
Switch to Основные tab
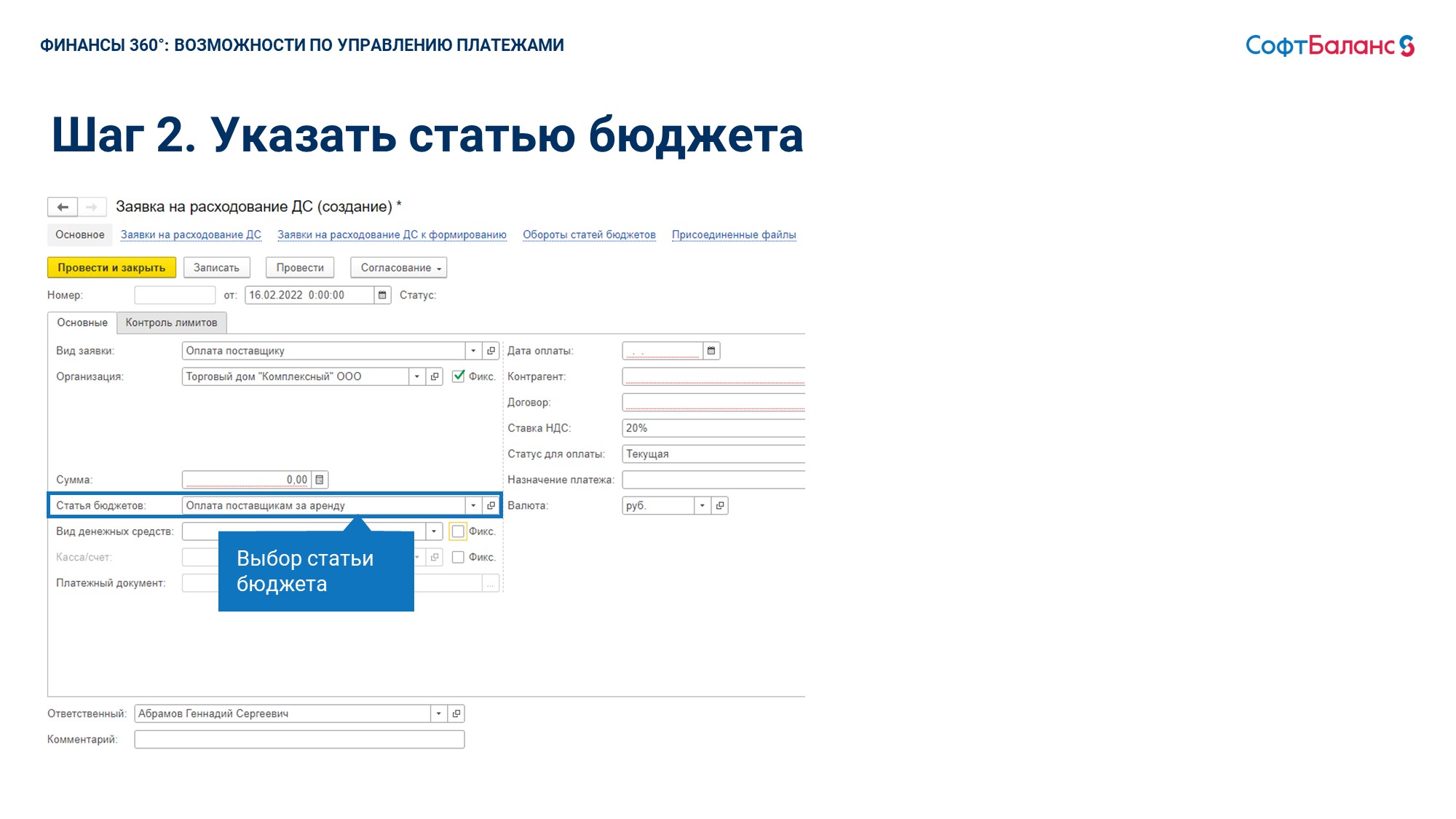pos(82,323)
